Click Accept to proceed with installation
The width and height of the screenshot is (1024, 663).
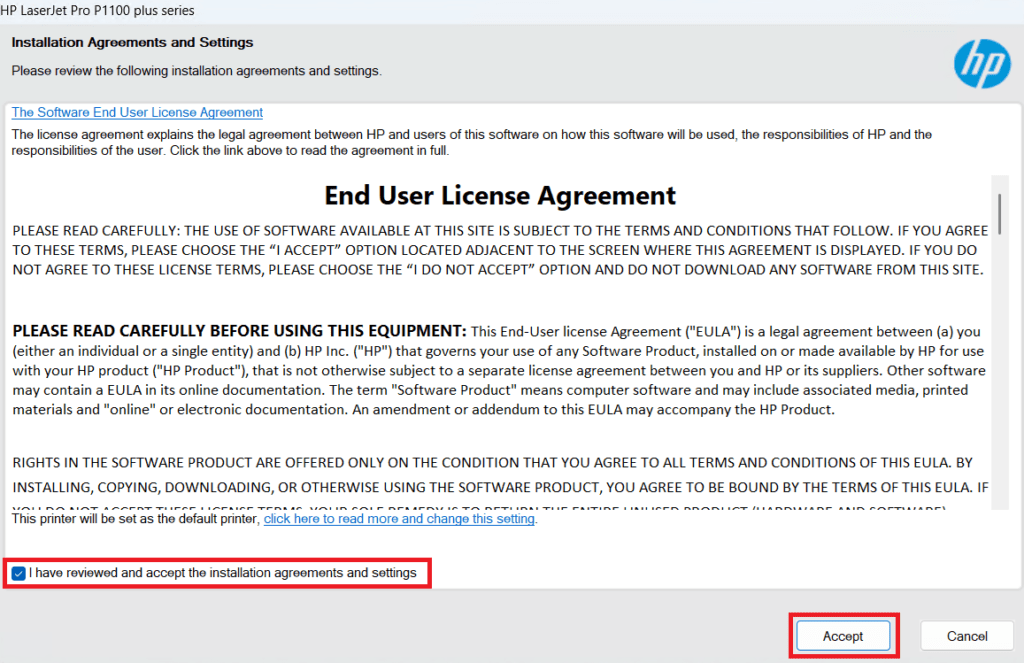(x=843, y=636)
